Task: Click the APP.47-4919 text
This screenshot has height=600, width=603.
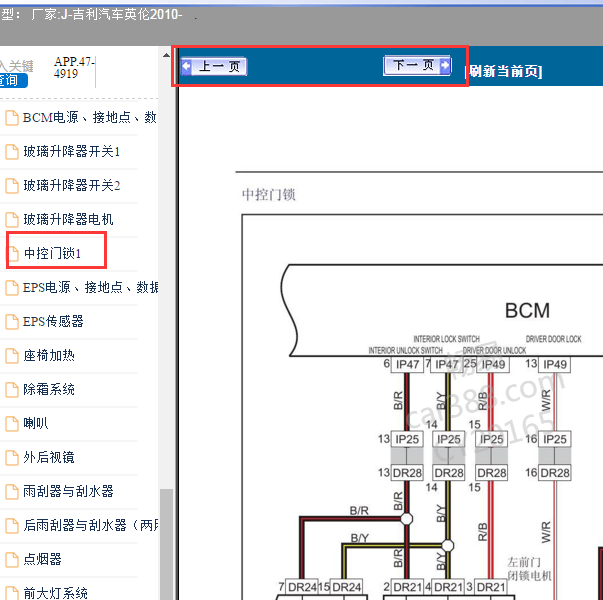Action: (74, 67)
